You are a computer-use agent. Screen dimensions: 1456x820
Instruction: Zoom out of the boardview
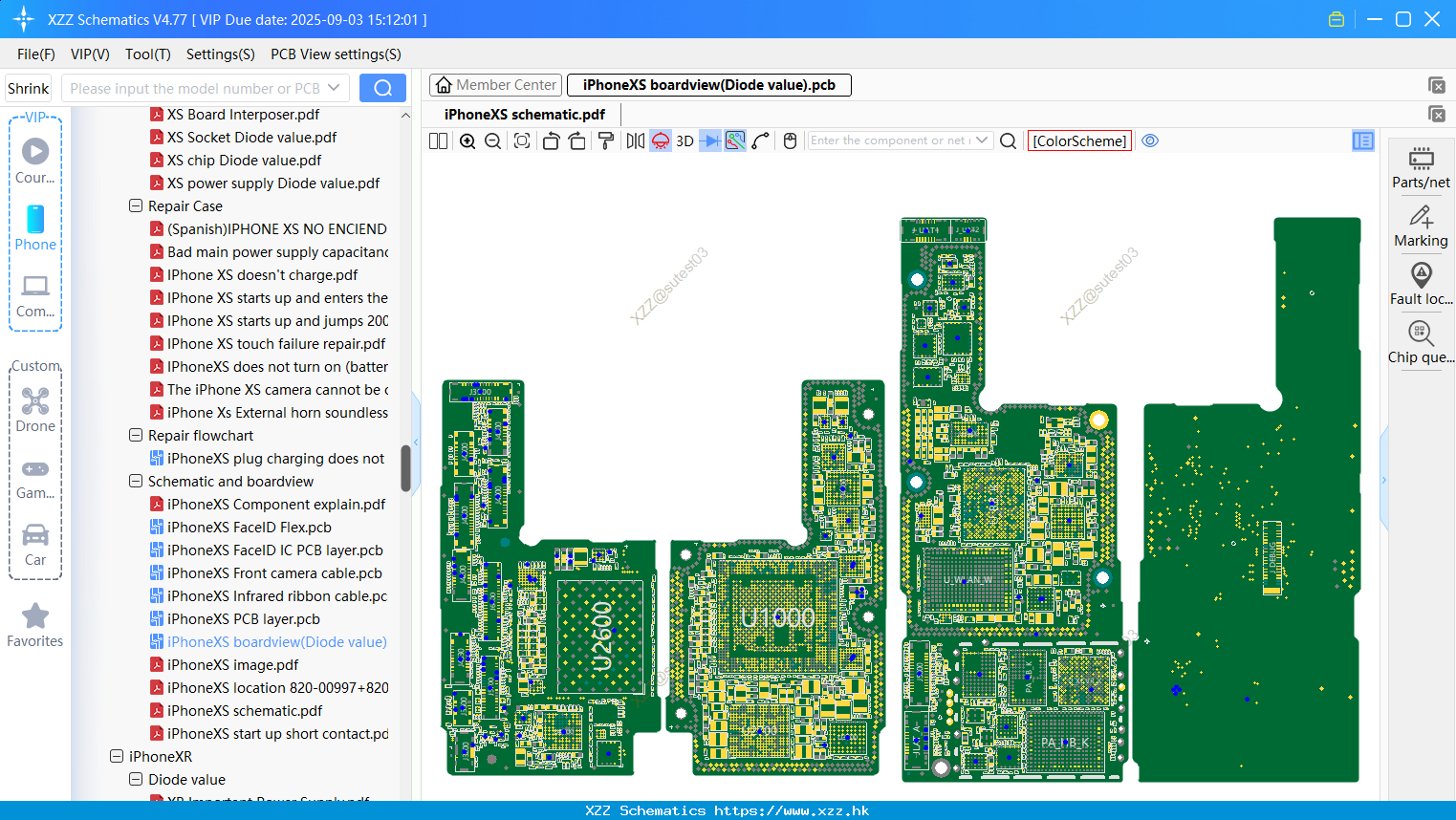[493, 140]
